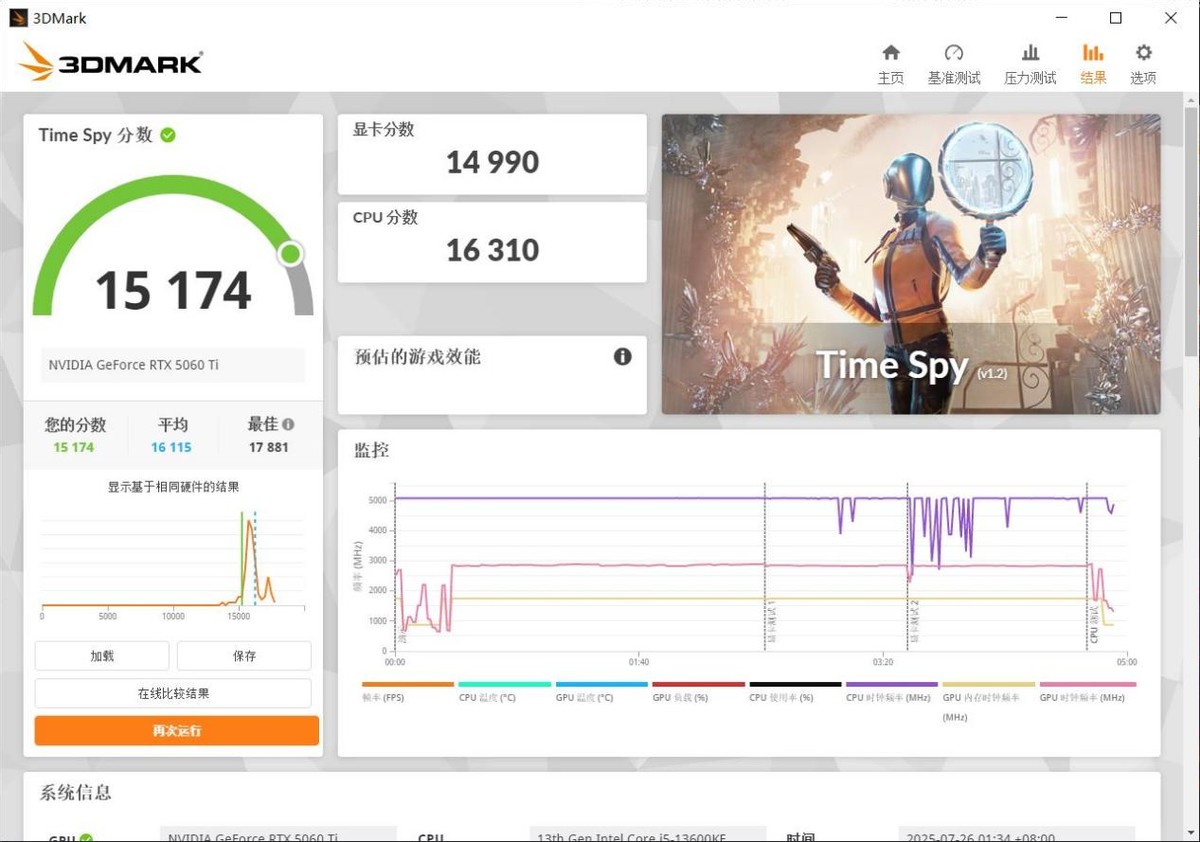Click the Time Spy (v1.2) banner image

tap(911, 264)
